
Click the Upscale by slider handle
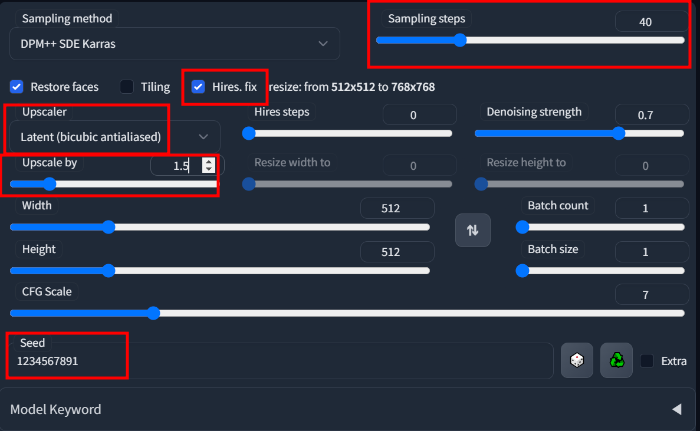point(50,184)
